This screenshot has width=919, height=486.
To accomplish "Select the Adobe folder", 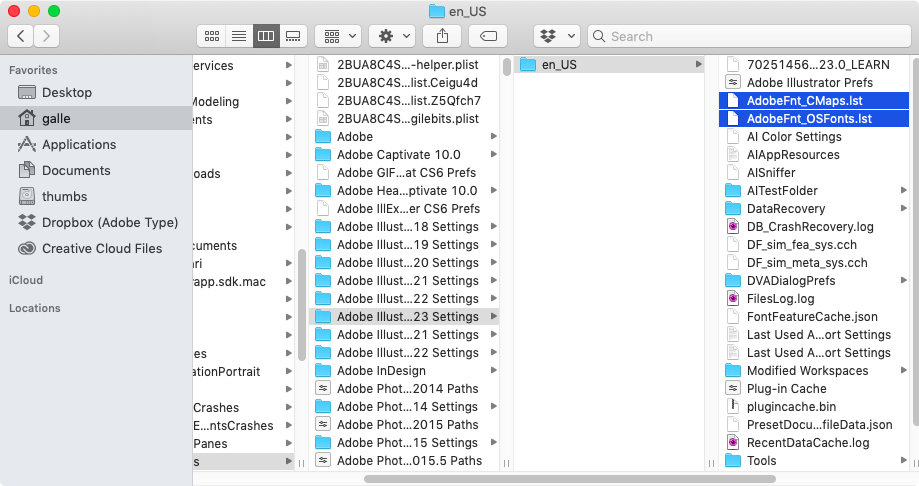I will click(x=404, y=137).
